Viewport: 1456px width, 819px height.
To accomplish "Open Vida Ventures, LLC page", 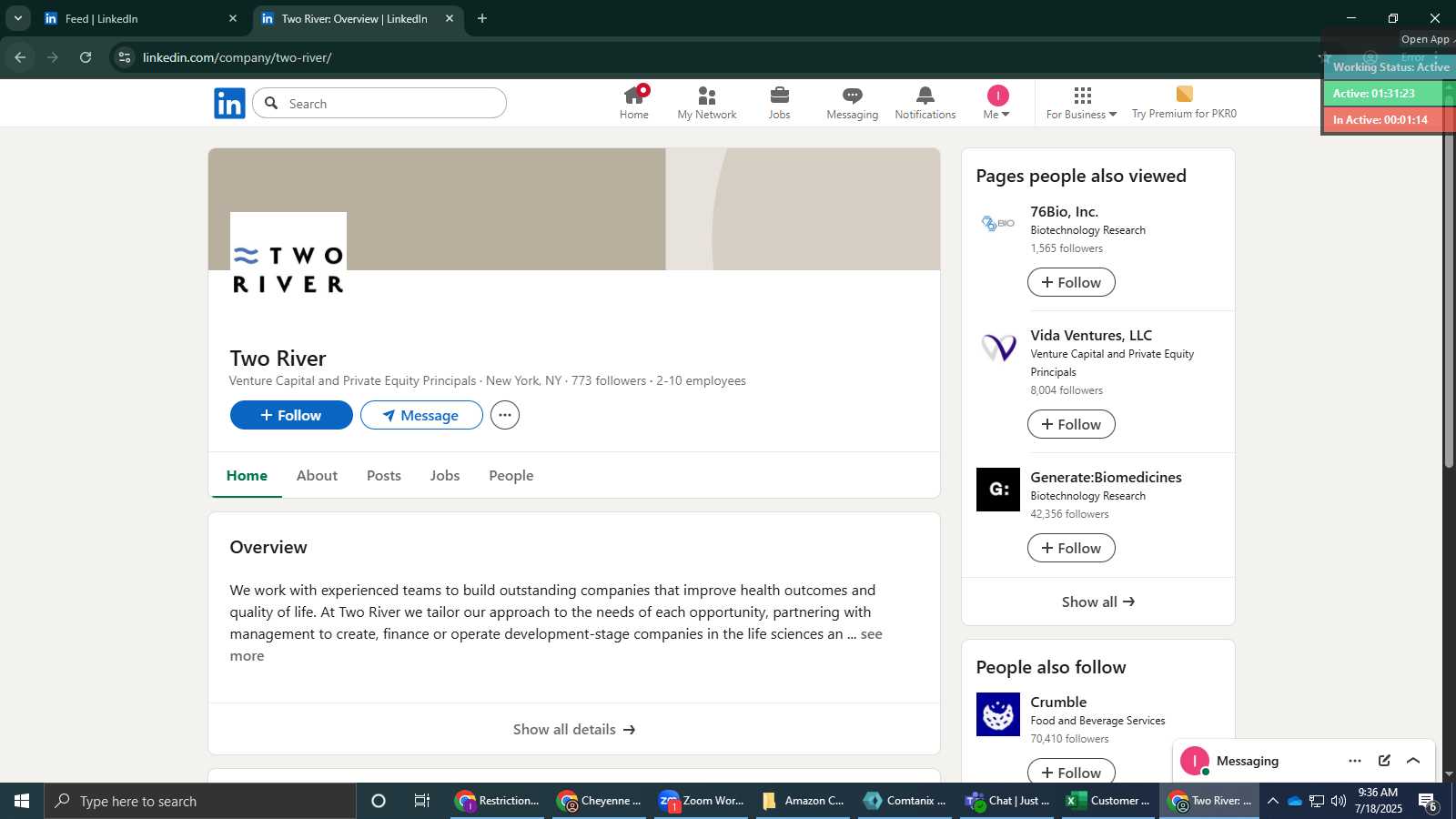I will tap(1091, 335).
